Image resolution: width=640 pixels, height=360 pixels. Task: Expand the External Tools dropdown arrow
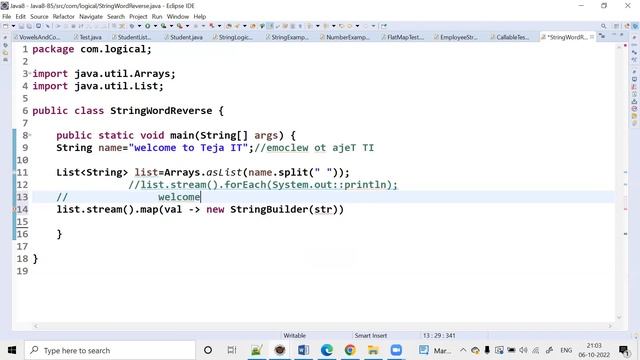[187, 26]
